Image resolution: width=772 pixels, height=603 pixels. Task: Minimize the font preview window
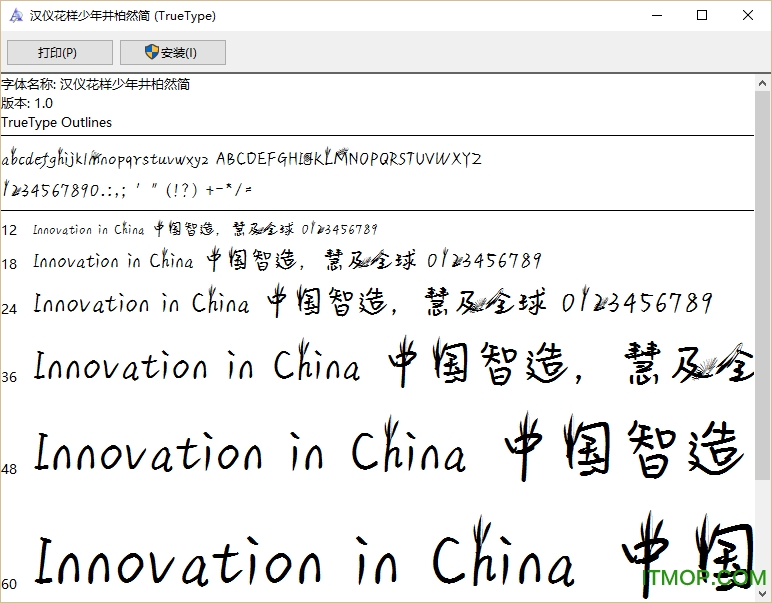pyautogui.click(x=657, y=15)
